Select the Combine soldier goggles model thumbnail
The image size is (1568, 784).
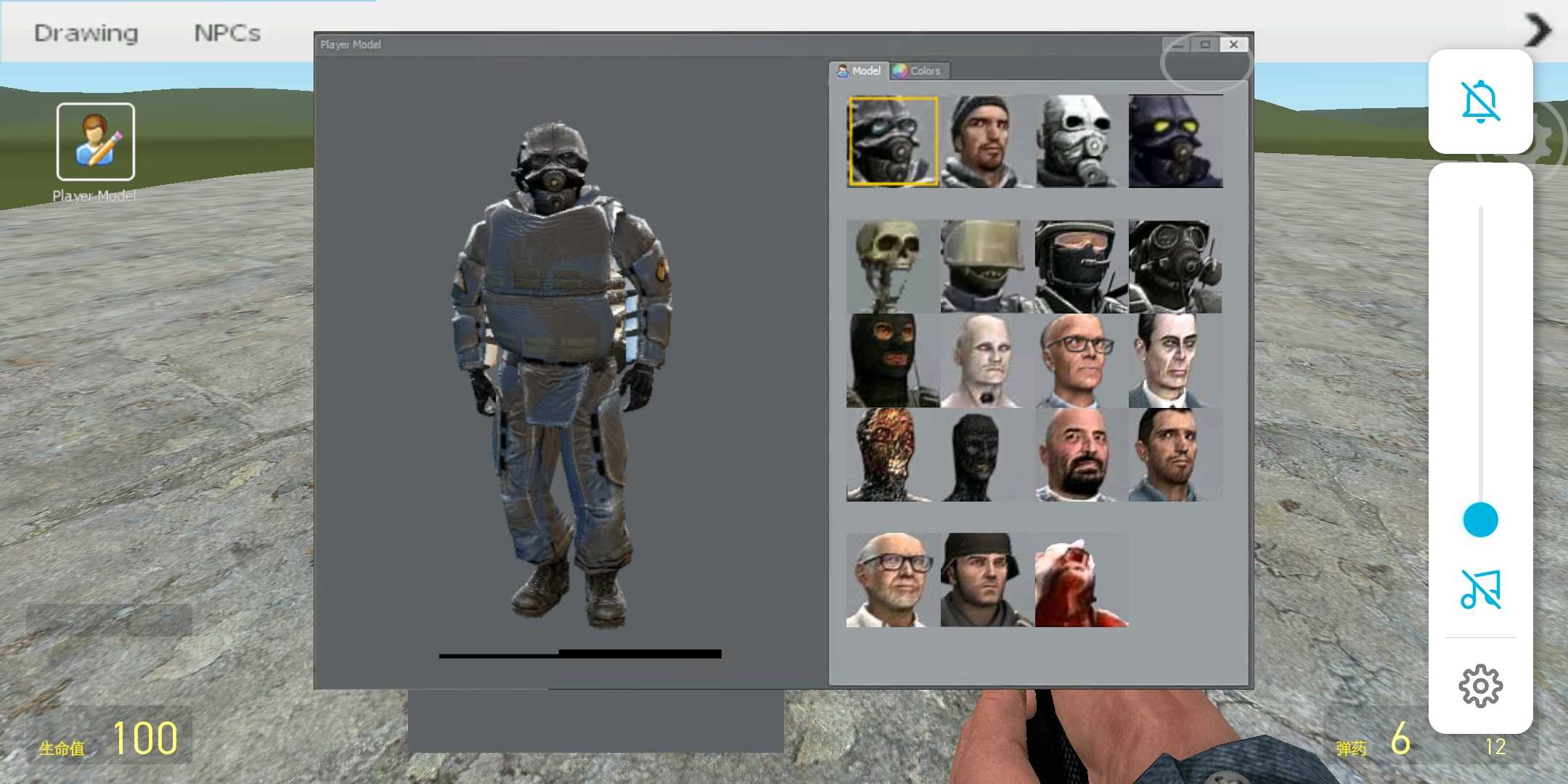(893, 142)
